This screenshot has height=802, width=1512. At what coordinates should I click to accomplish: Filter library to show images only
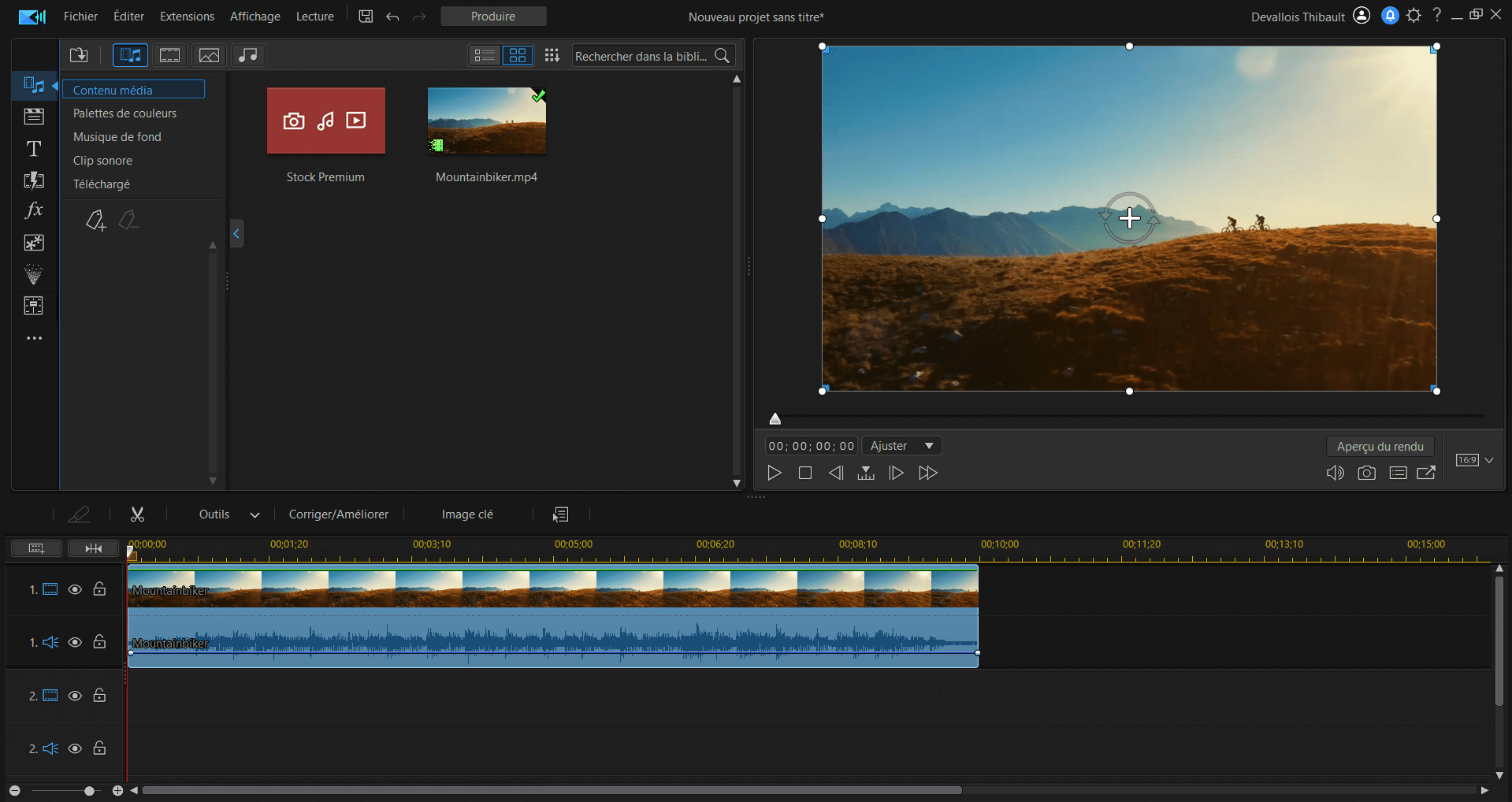210,55
